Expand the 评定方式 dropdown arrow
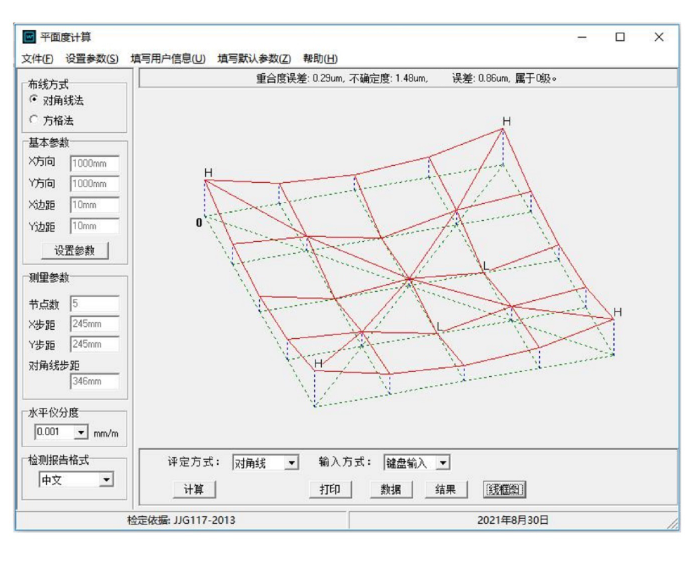Viewport: 700px width, 588px height. tap(292, 463)
